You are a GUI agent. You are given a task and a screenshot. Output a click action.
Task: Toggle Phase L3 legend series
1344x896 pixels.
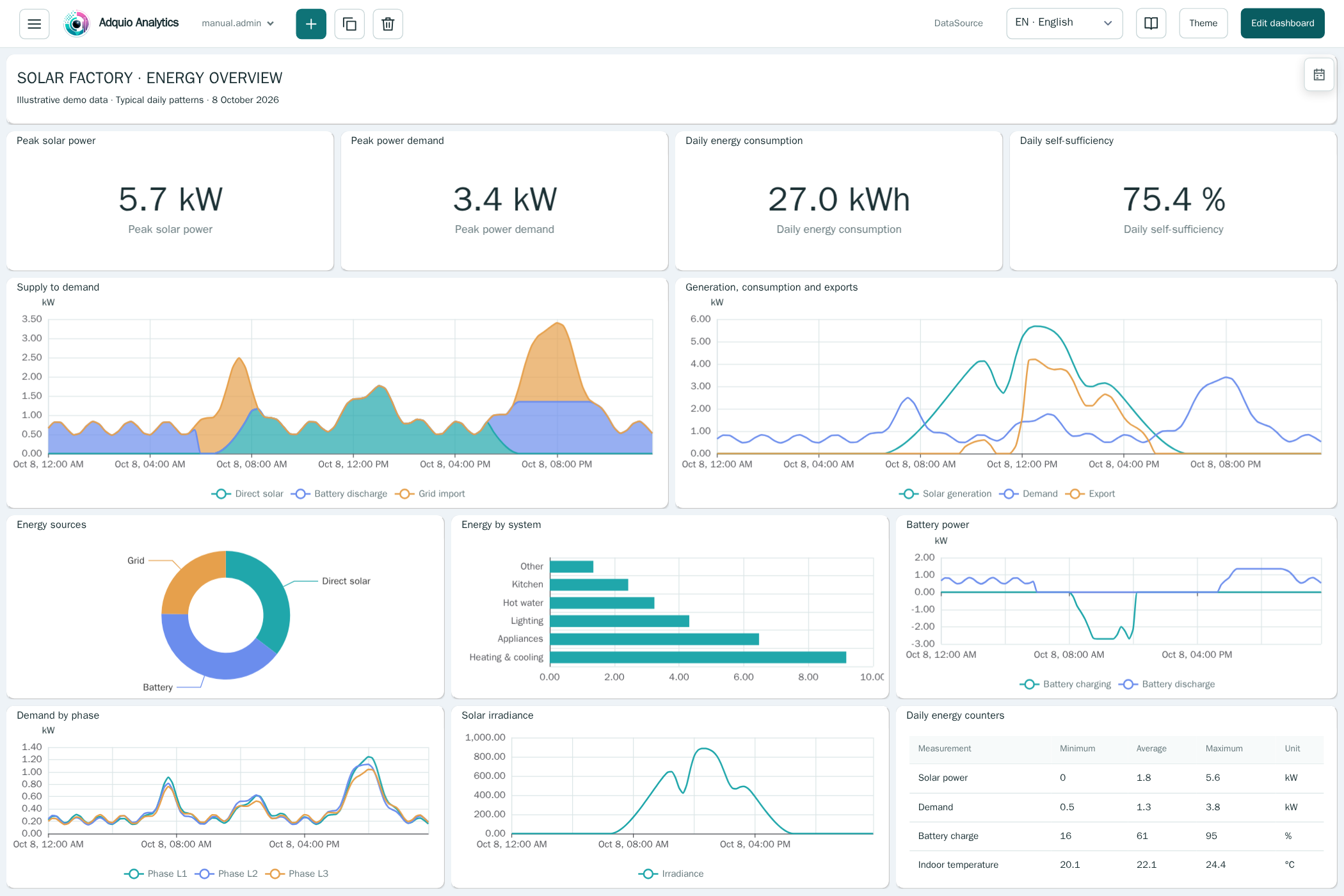coord(296,874)
